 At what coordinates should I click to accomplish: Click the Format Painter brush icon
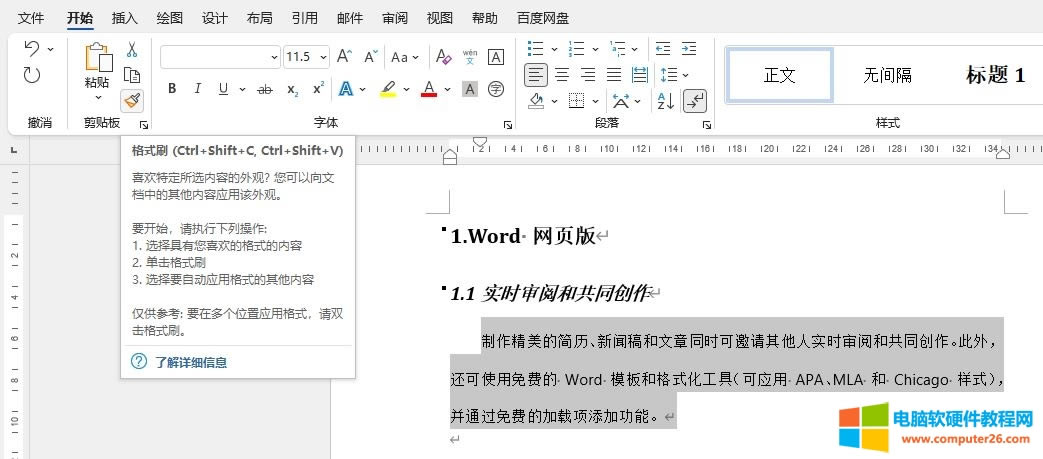coord(131,100)
